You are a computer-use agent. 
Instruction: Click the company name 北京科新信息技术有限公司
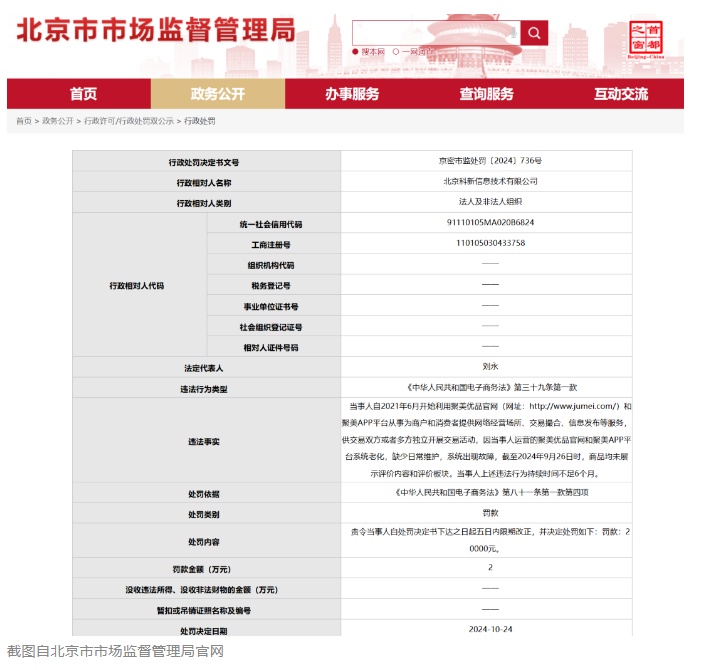click(x=490, y=181)
